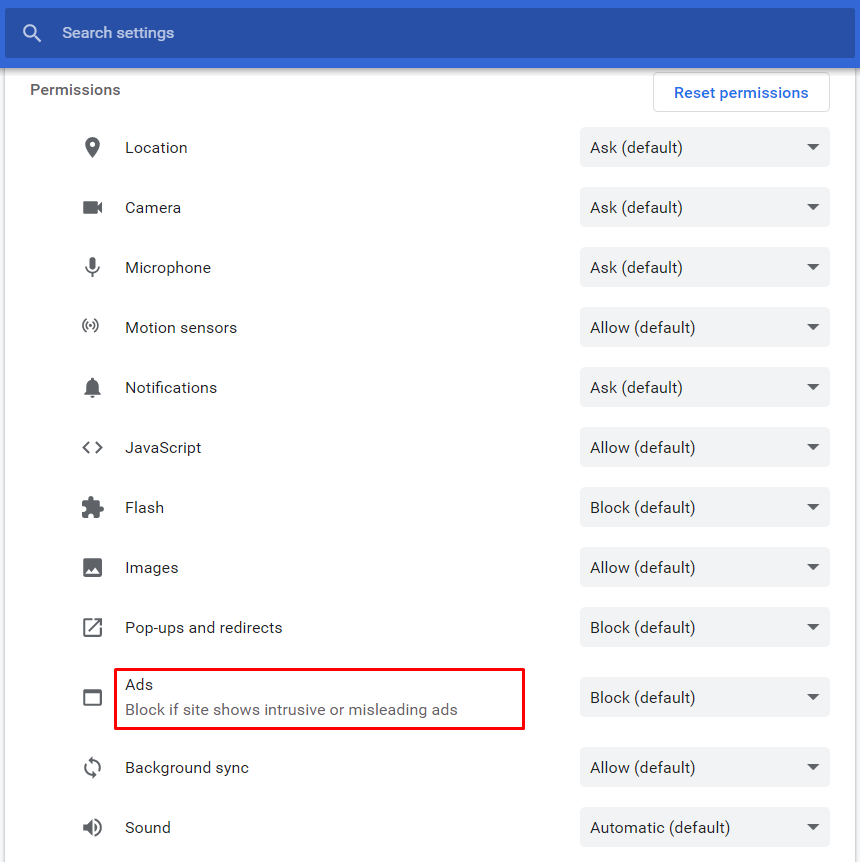Click the Motion sensors icon

coord(92,328)
